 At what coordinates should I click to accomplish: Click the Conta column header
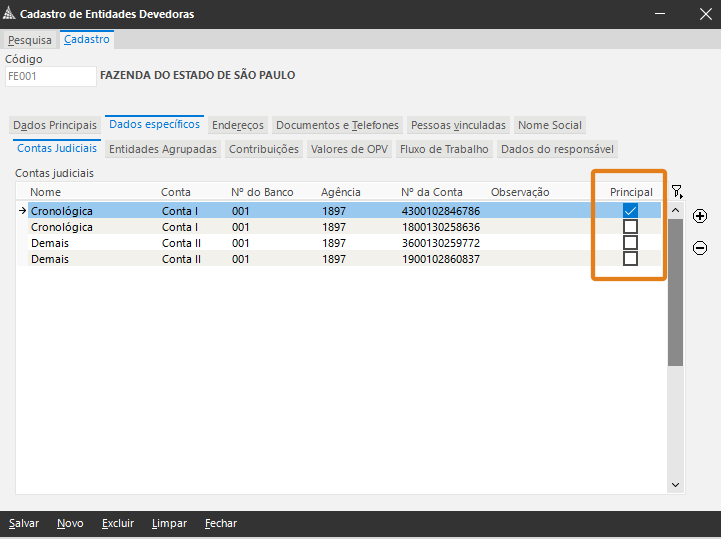[176, 192]
